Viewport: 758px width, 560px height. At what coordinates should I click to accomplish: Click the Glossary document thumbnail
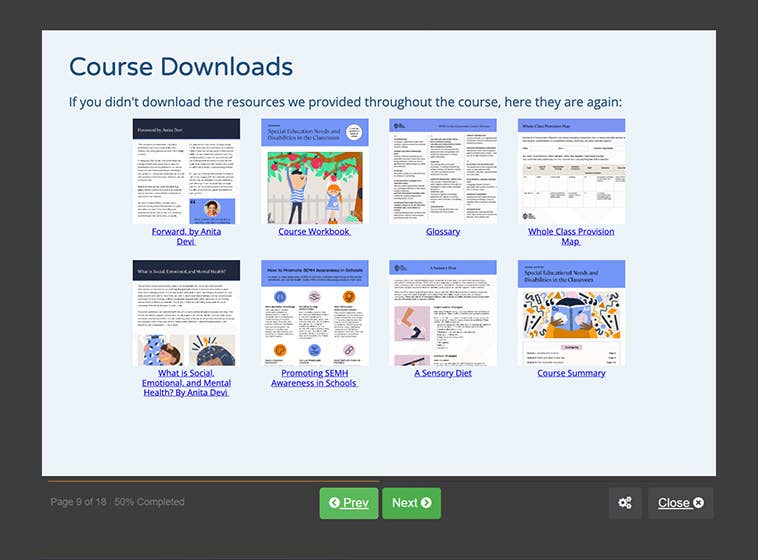pyautogui.click(x=443, y=171)
